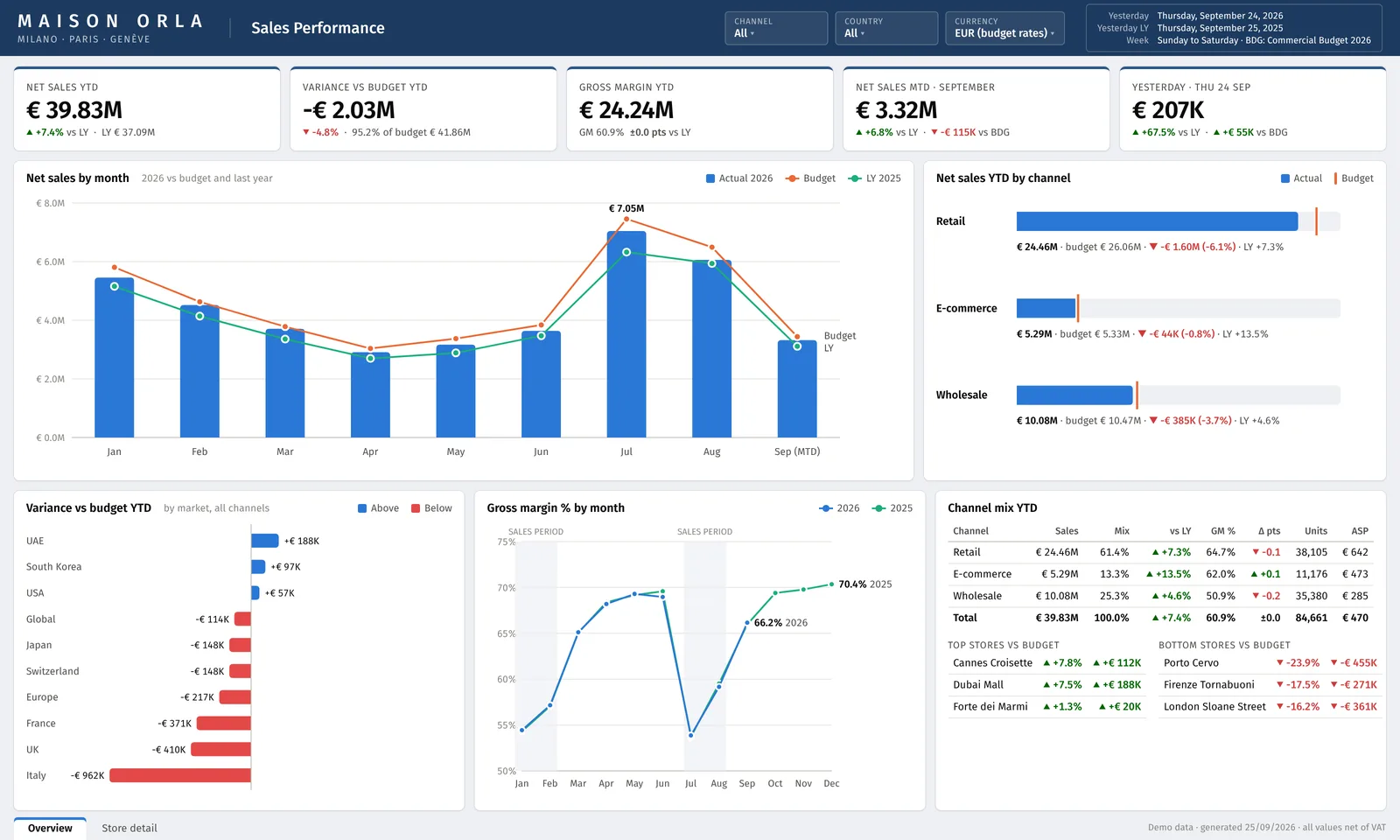The image size is (1400, 840).
Task: Click the Net Sales MTD value € 3.32M
Action: coord(897,110)
